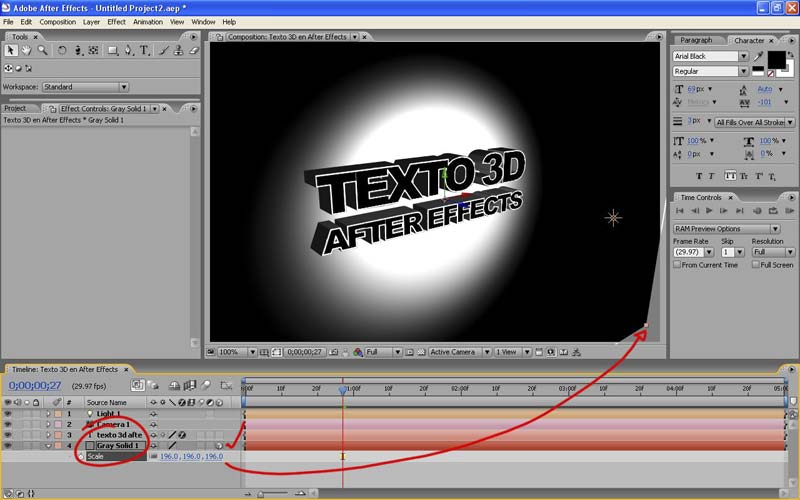
Task: Click the current time indicator on timeline ruler
Action: tap(342, 389)
